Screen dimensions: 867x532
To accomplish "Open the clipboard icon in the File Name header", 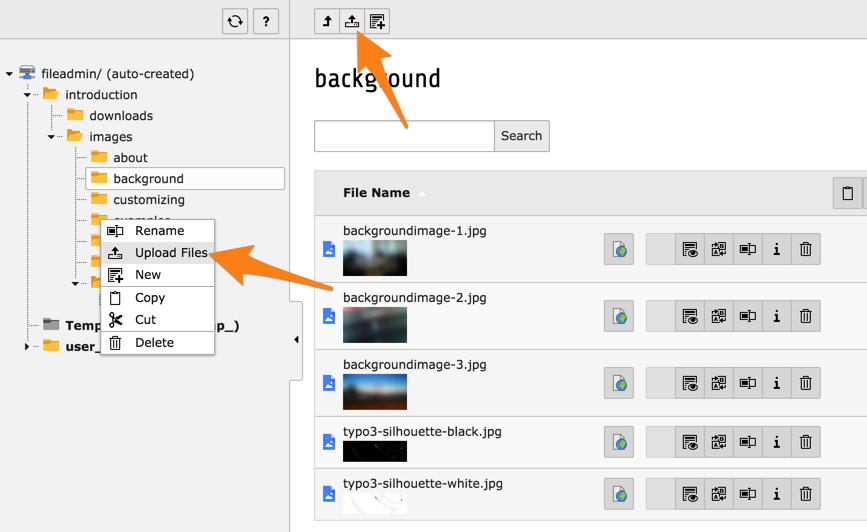I will point(848,193).
